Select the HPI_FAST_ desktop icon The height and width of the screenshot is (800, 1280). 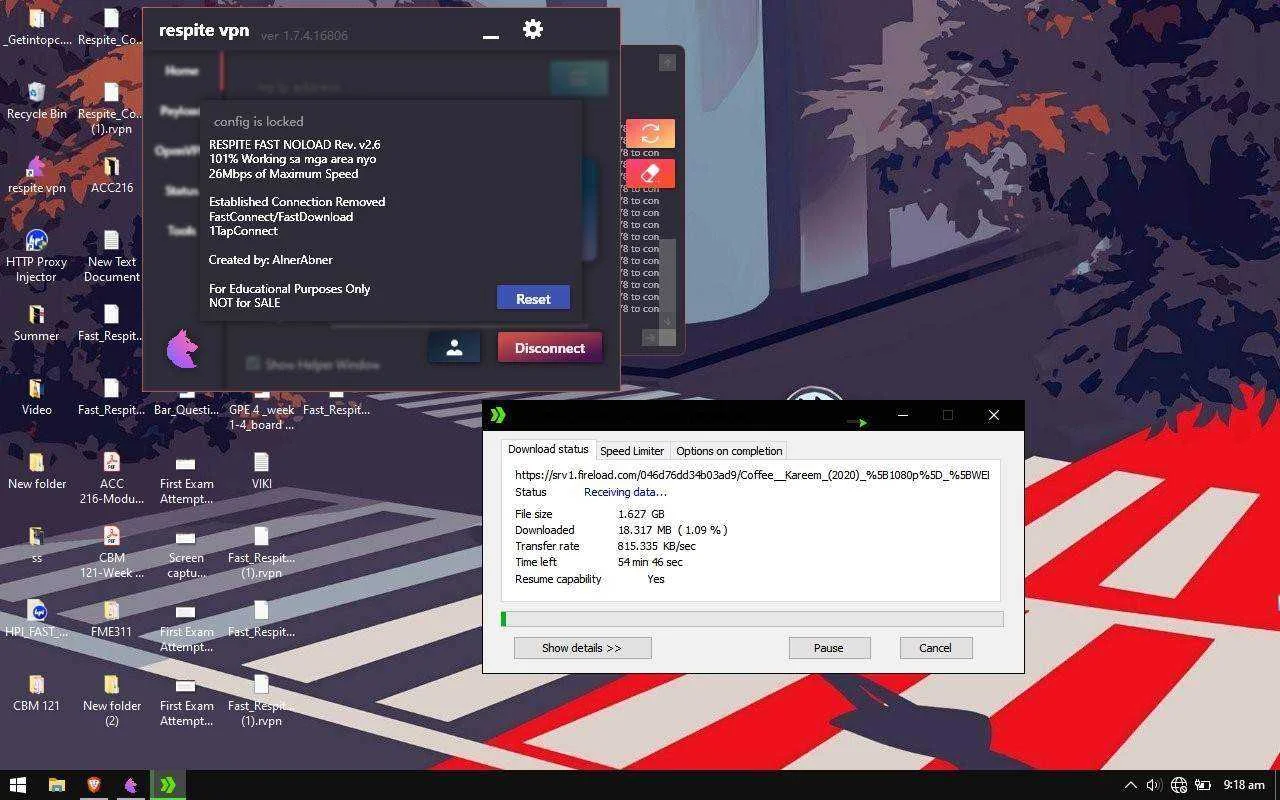coord(37,619)
